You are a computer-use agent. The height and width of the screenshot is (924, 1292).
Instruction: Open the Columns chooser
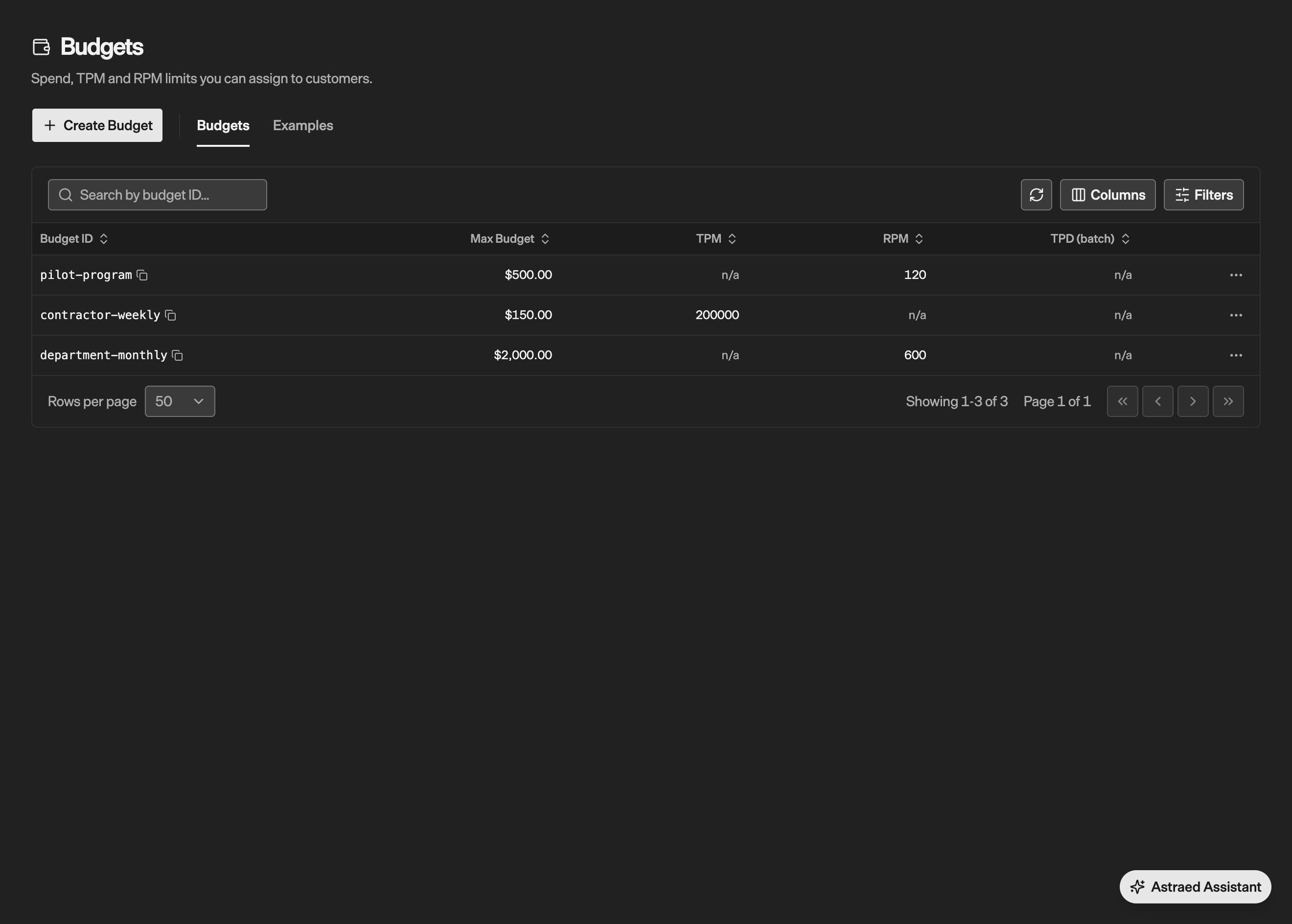[x=1107, y=195]
